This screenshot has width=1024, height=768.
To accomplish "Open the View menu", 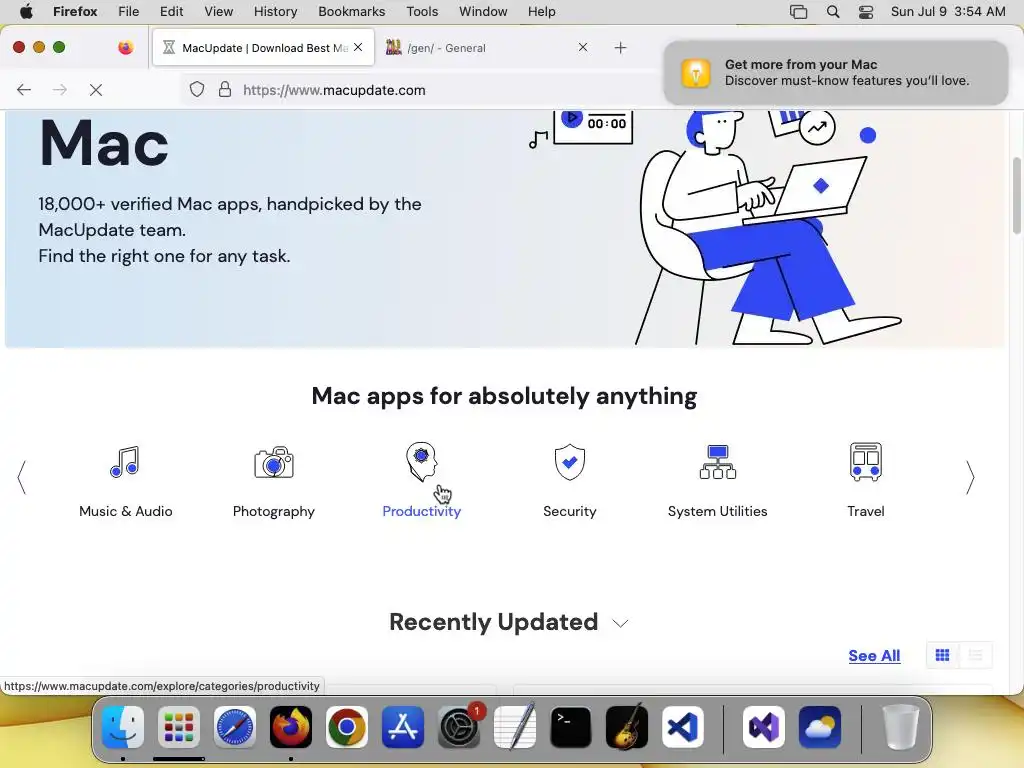I will [218, 12].
